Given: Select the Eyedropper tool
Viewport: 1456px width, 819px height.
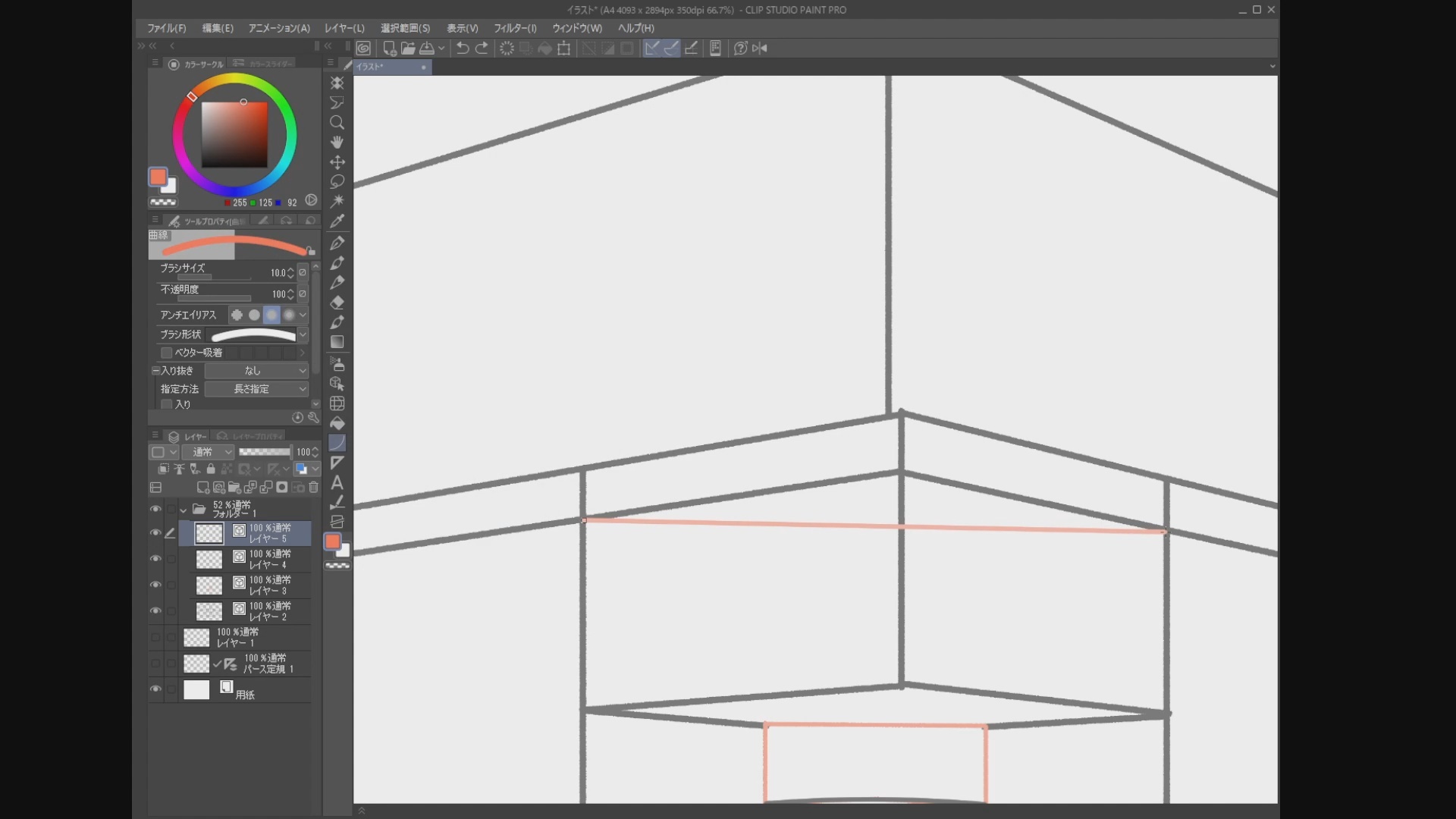Looking at the screenshot, I should [337, 221].
